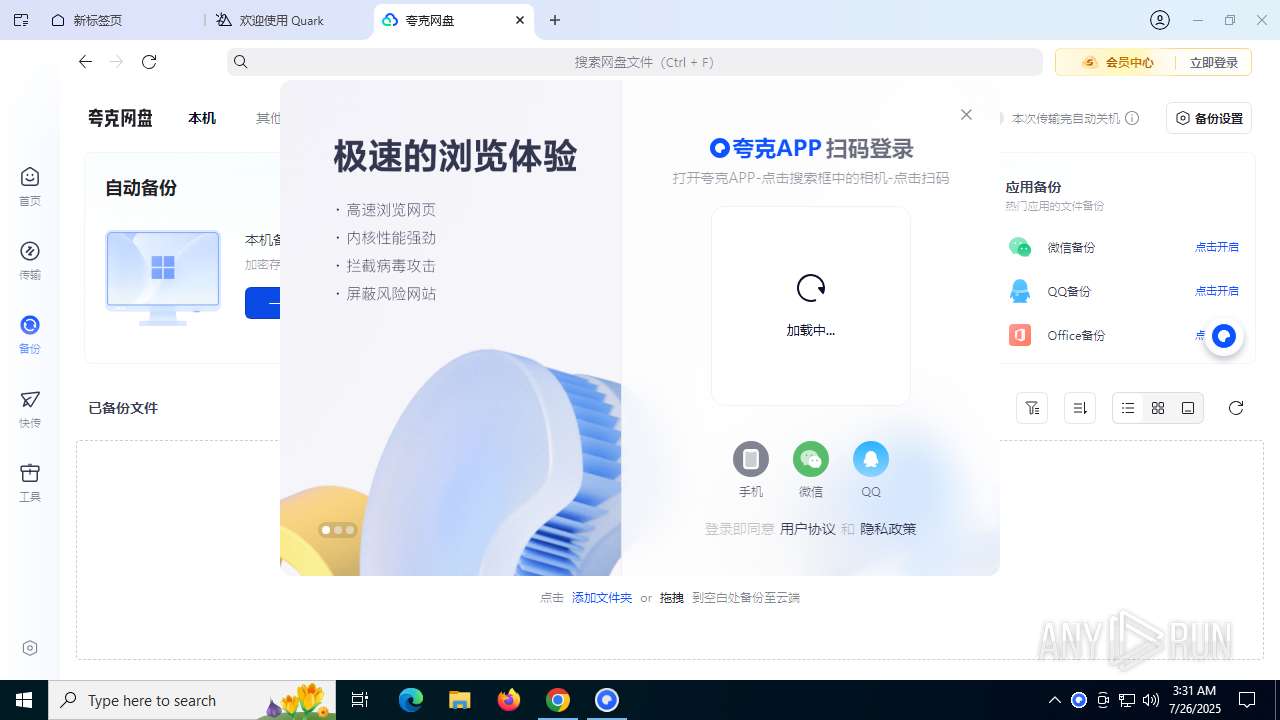Open the Windows notification center
Screen dimensions: 1280x720
click(1247, 700)
